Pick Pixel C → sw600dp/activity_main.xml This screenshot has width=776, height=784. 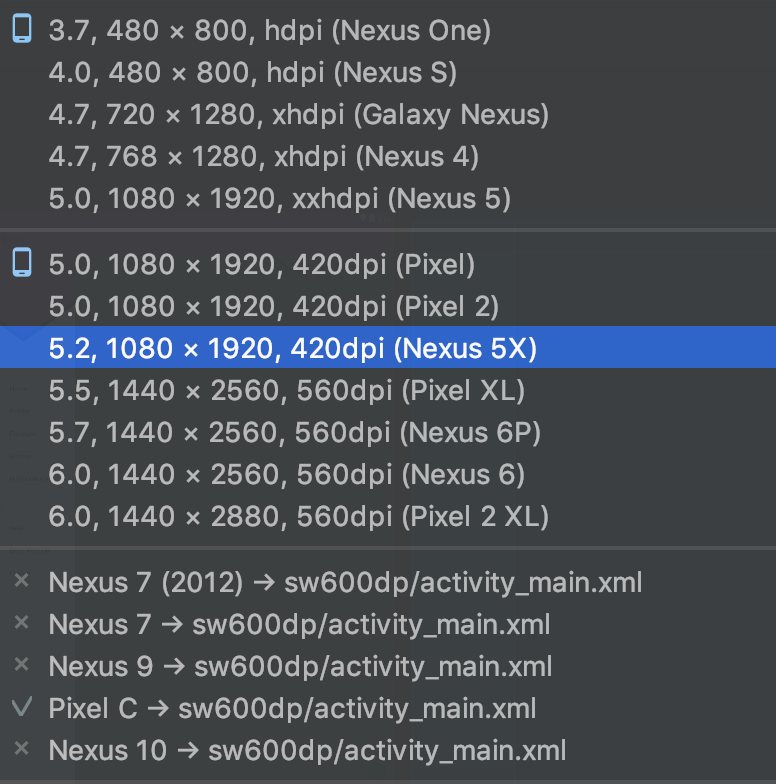[388, 708]
